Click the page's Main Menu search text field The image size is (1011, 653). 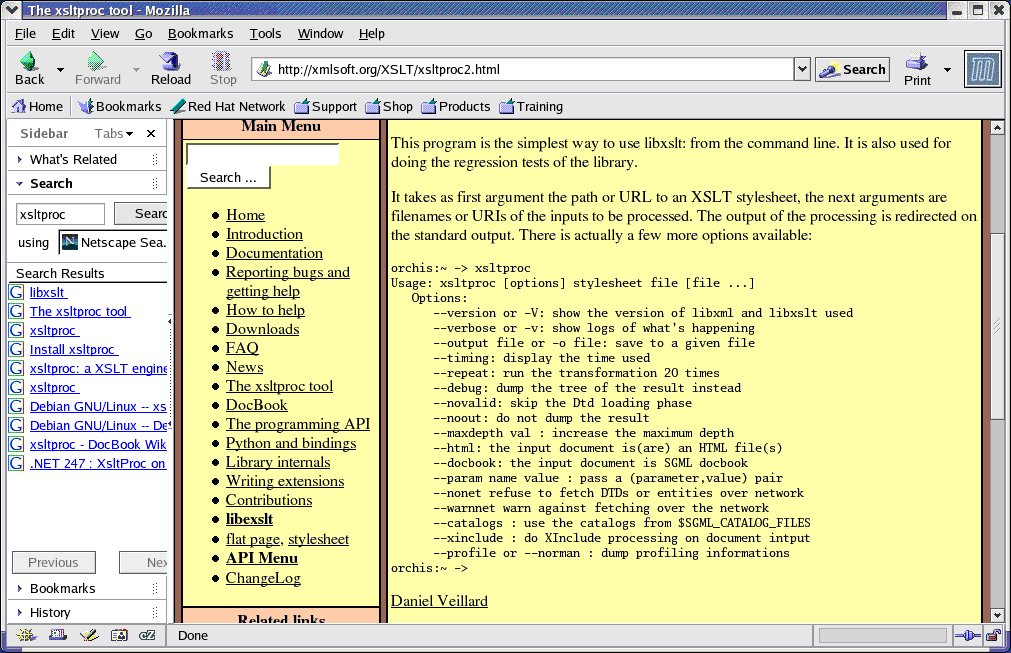coord(262,155)
